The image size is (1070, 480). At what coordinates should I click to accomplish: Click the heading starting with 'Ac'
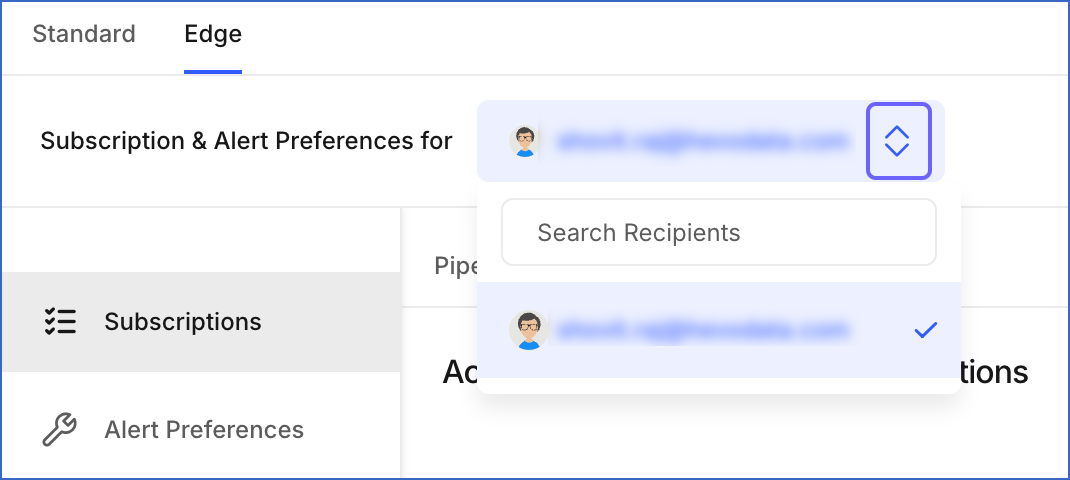[460, 373]
